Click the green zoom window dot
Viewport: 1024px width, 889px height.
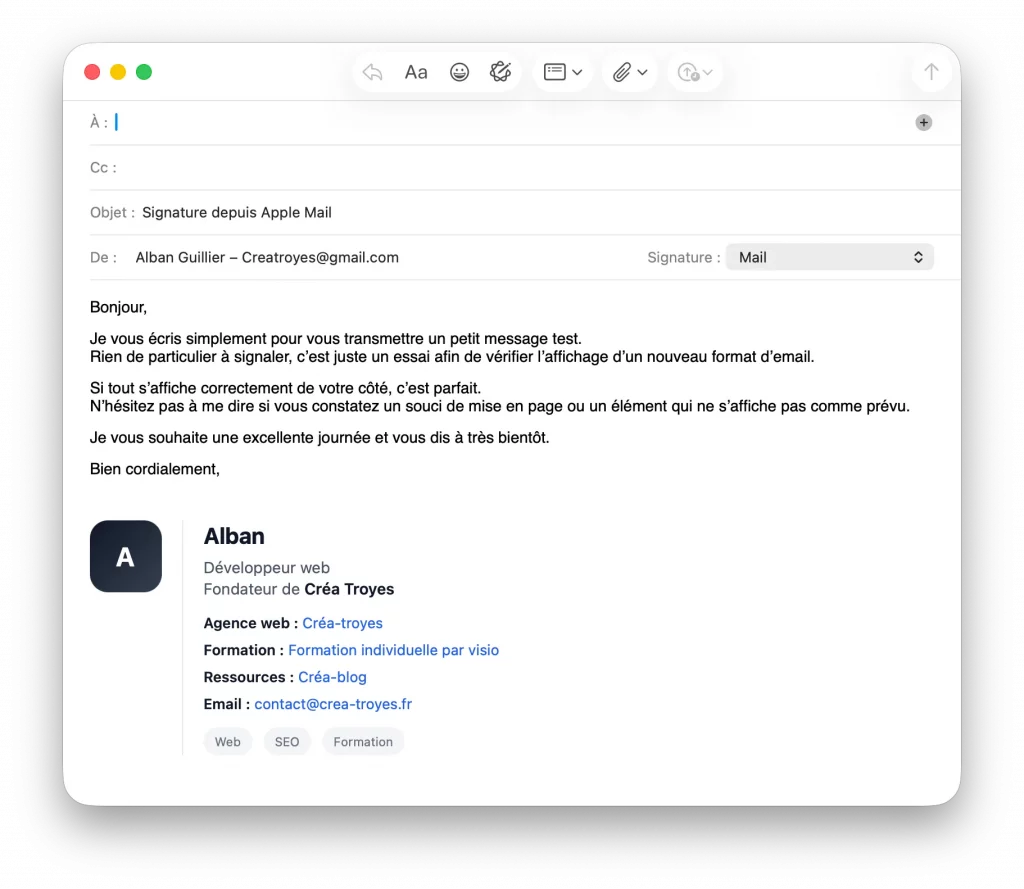point(143,72)
